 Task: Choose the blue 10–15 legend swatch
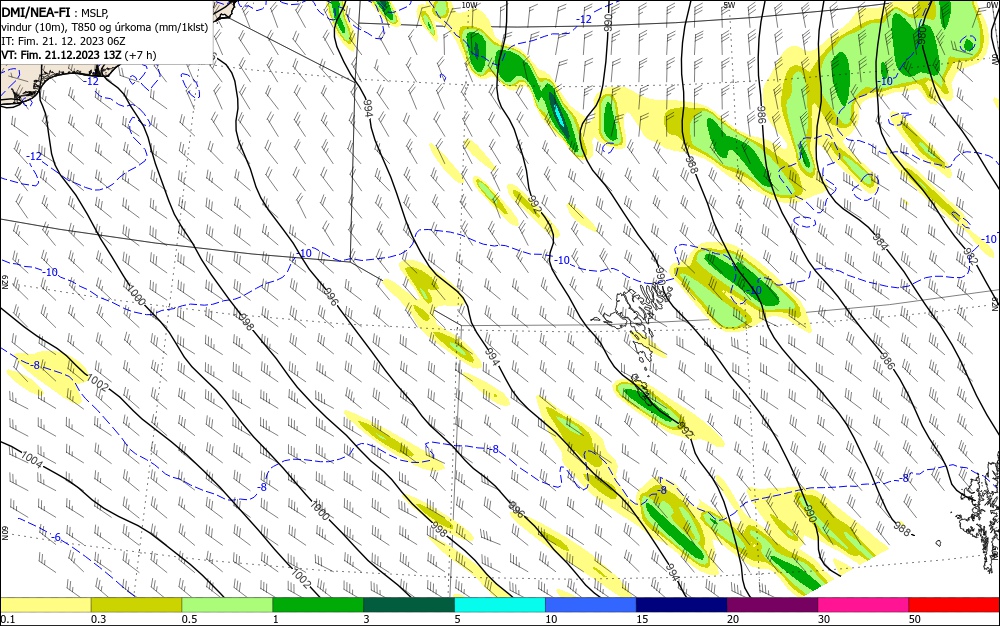pos(591,605)
